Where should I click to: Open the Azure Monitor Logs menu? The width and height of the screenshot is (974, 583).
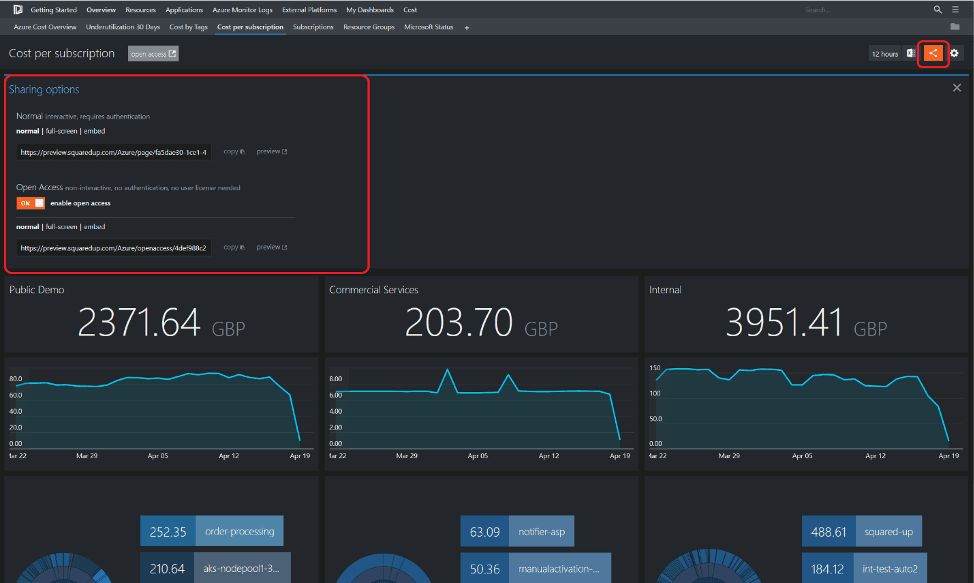pos(242,10)
